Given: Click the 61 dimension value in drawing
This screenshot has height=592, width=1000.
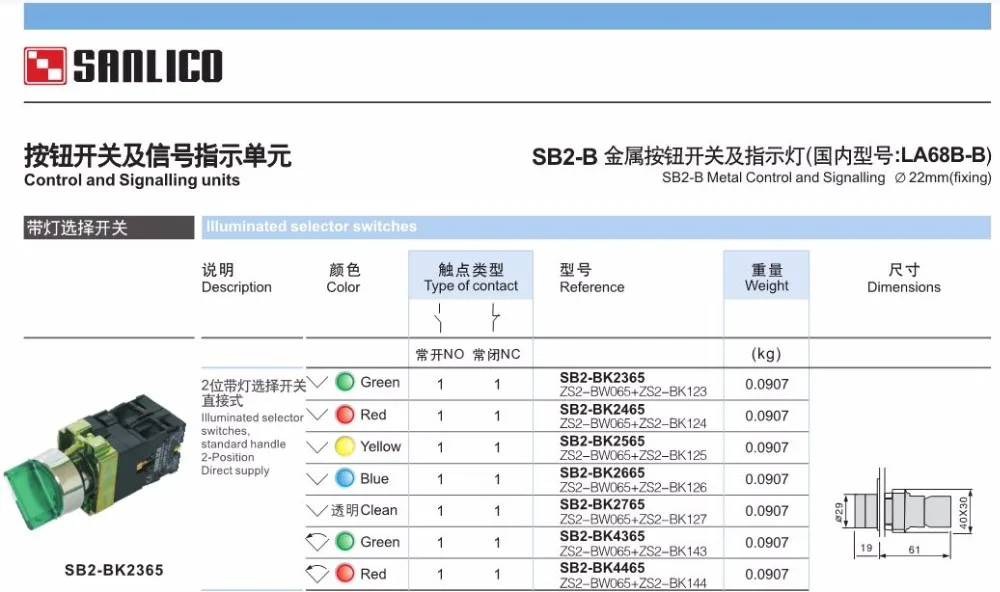Looking at the screenshot, I should 914,549.
